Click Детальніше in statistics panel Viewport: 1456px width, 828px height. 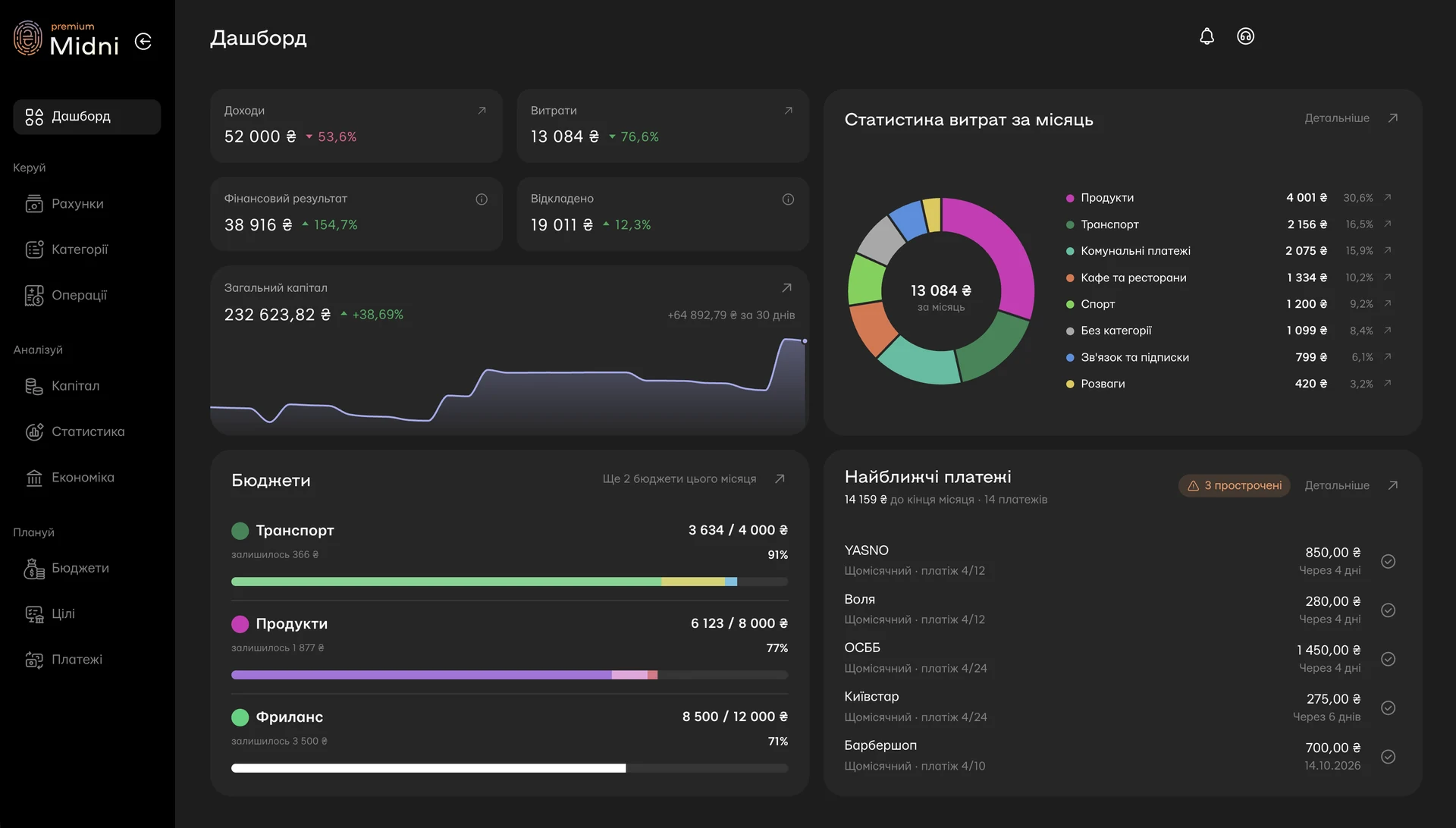click(1336, 118)
